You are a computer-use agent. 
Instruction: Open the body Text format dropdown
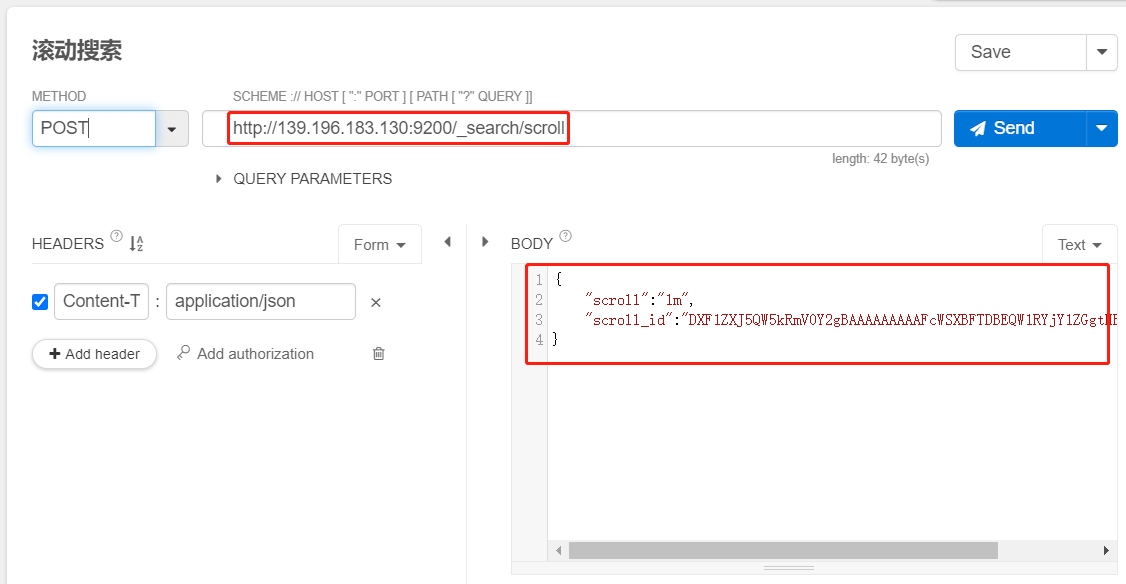tap(1079, 245)
